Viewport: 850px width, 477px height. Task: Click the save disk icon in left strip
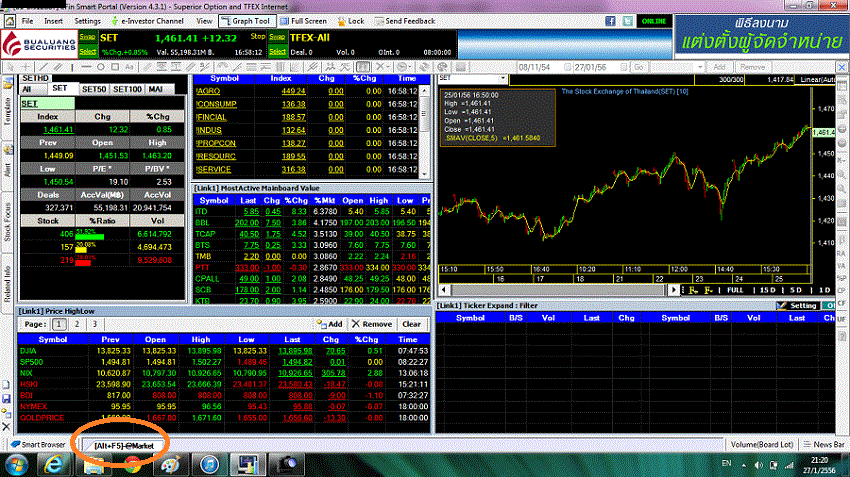(7, 399)
